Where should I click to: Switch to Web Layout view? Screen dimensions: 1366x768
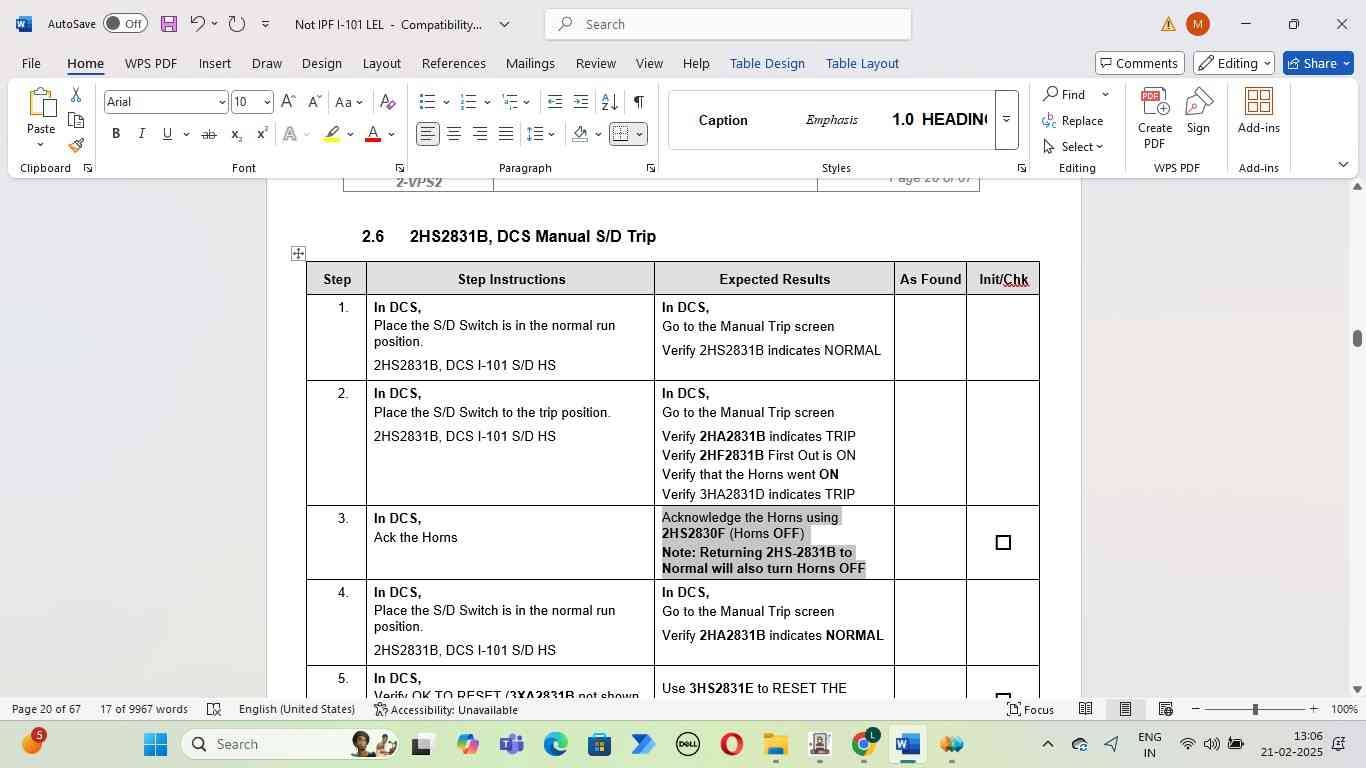click(1165, 709)
